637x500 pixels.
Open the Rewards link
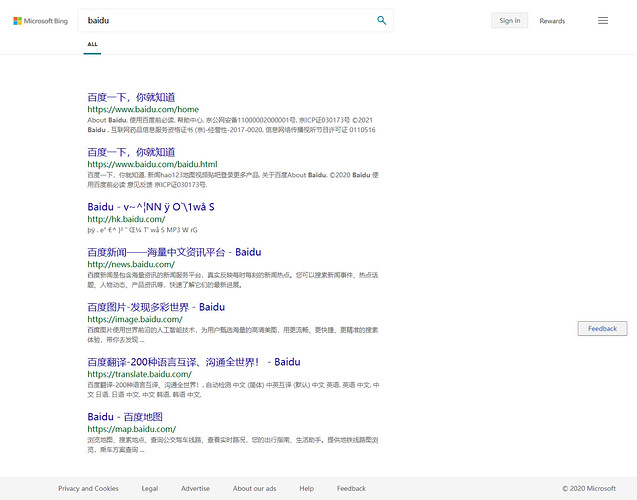(552, 21)
